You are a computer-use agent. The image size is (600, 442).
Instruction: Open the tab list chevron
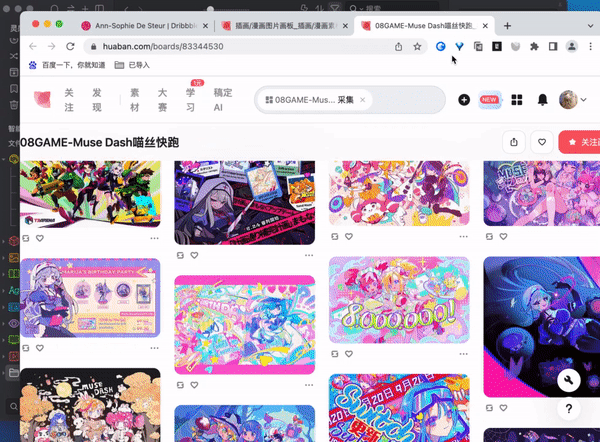[590, 26]
